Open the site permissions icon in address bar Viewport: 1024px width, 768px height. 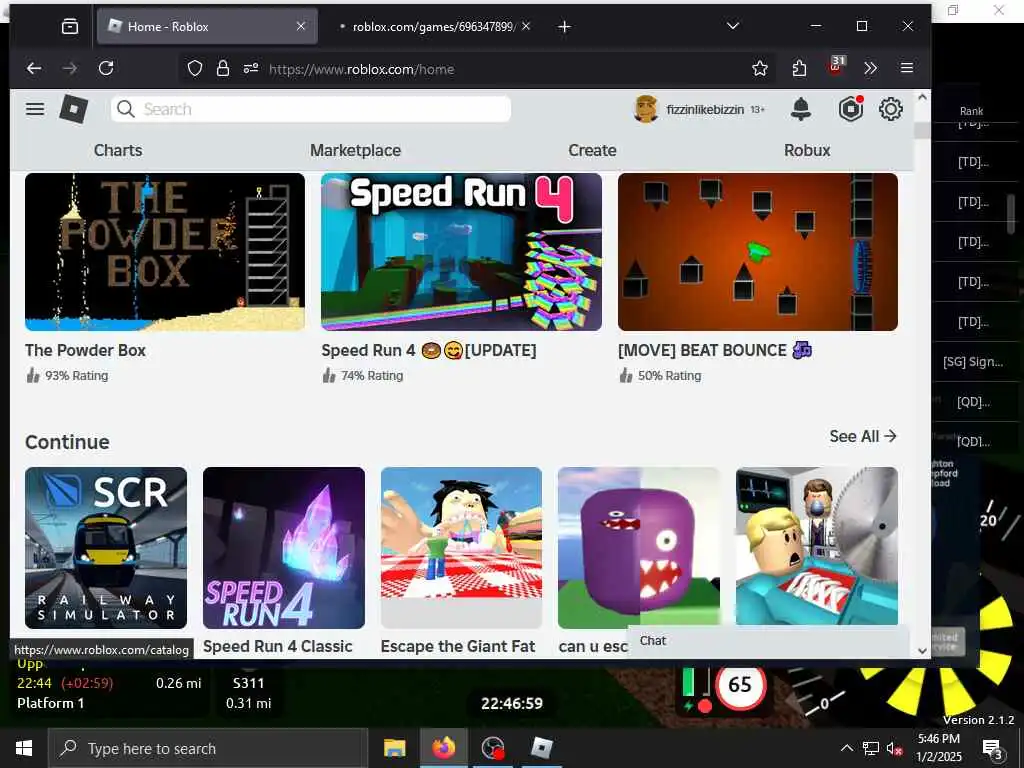pos(251,69)
